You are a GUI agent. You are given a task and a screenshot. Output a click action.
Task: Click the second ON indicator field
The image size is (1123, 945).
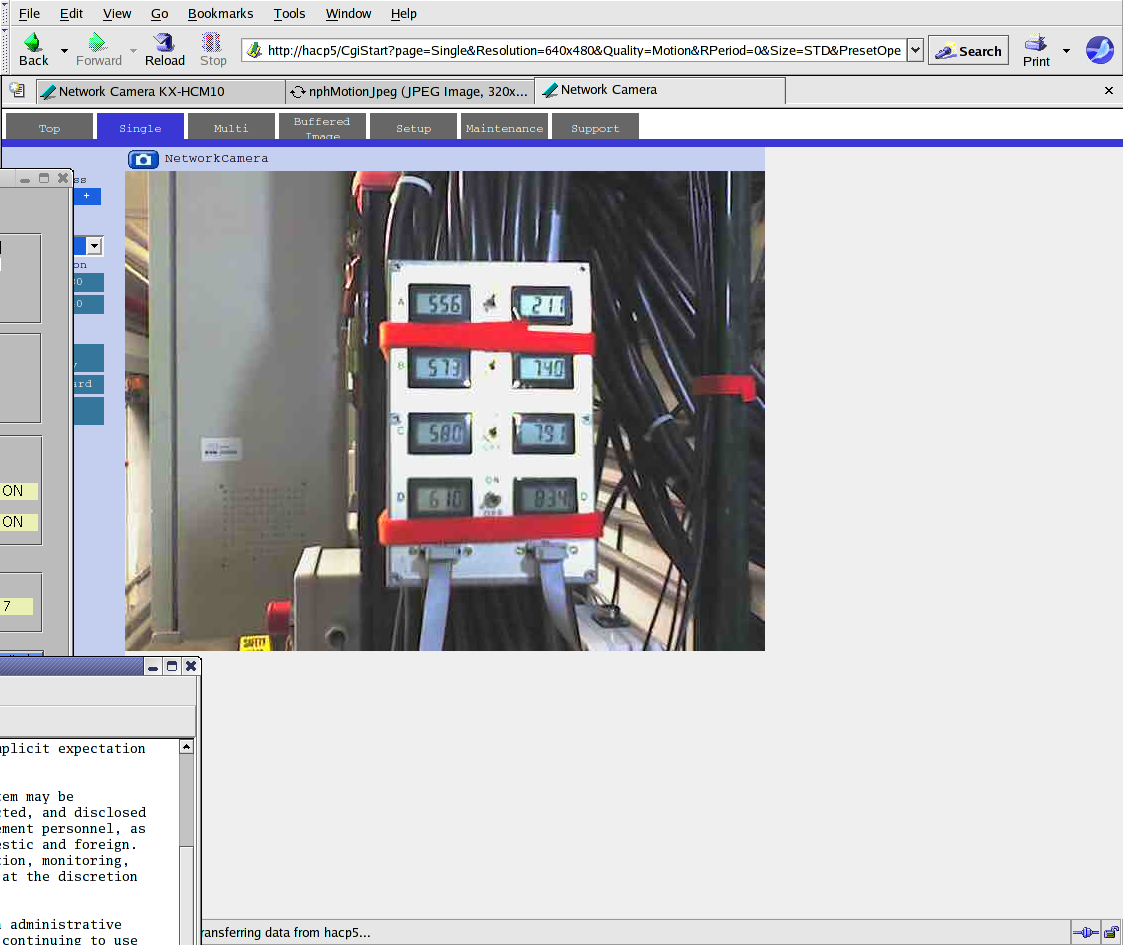(x=19, y=522)
